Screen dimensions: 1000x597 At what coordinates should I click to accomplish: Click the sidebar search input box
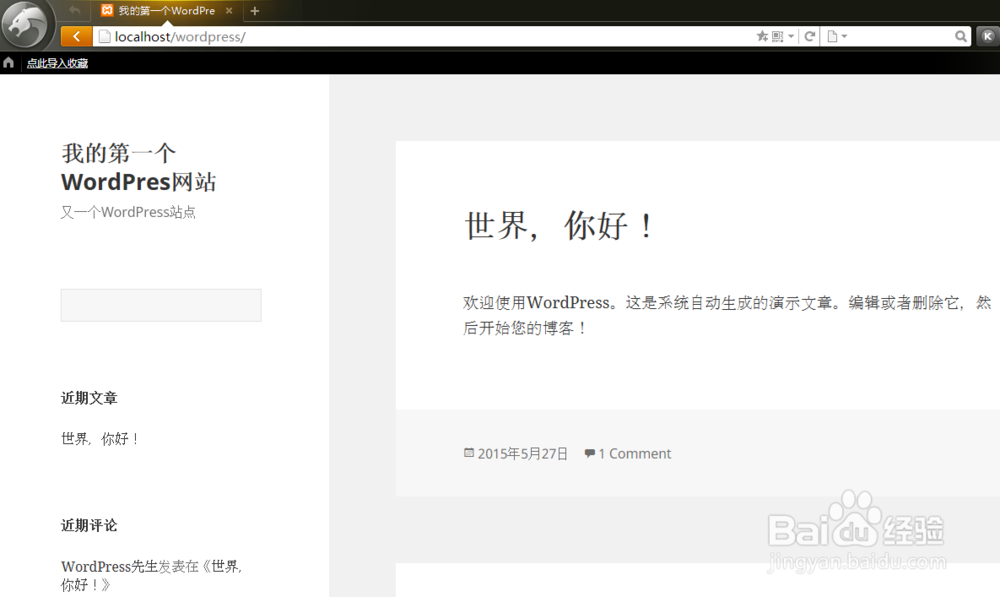pos(160,305)
